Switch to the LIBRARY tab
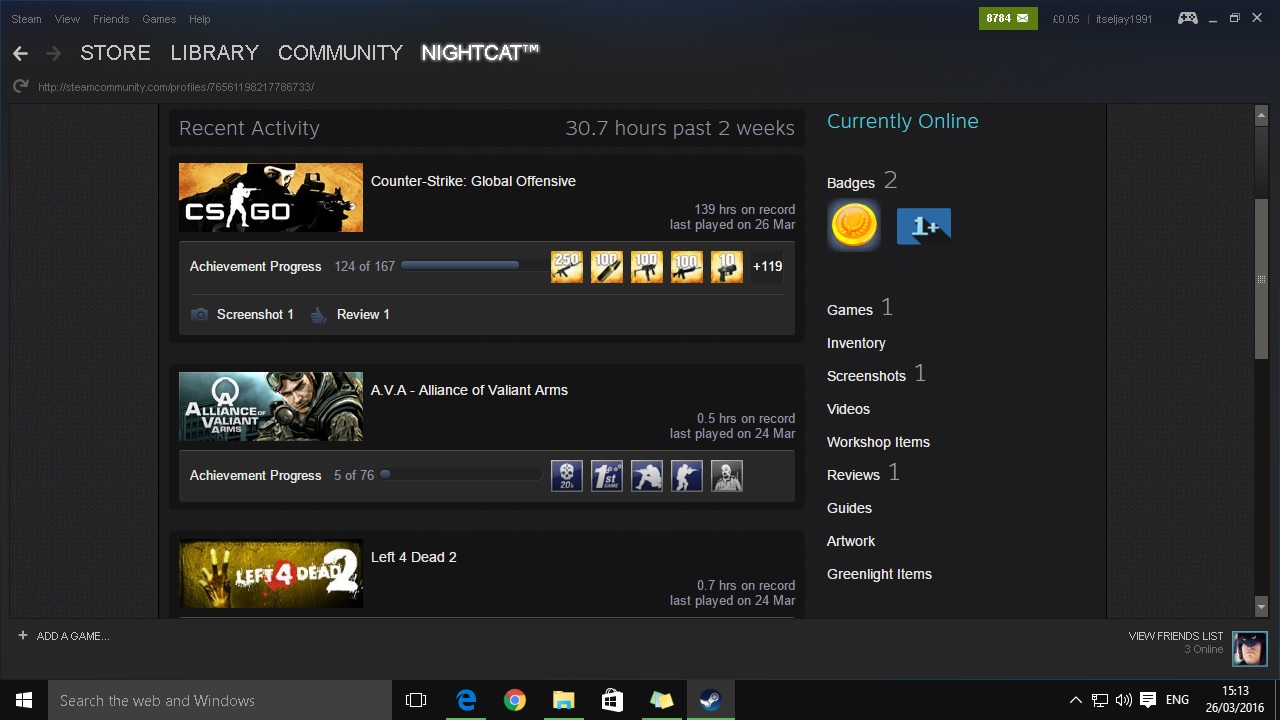 coord(214,53)
